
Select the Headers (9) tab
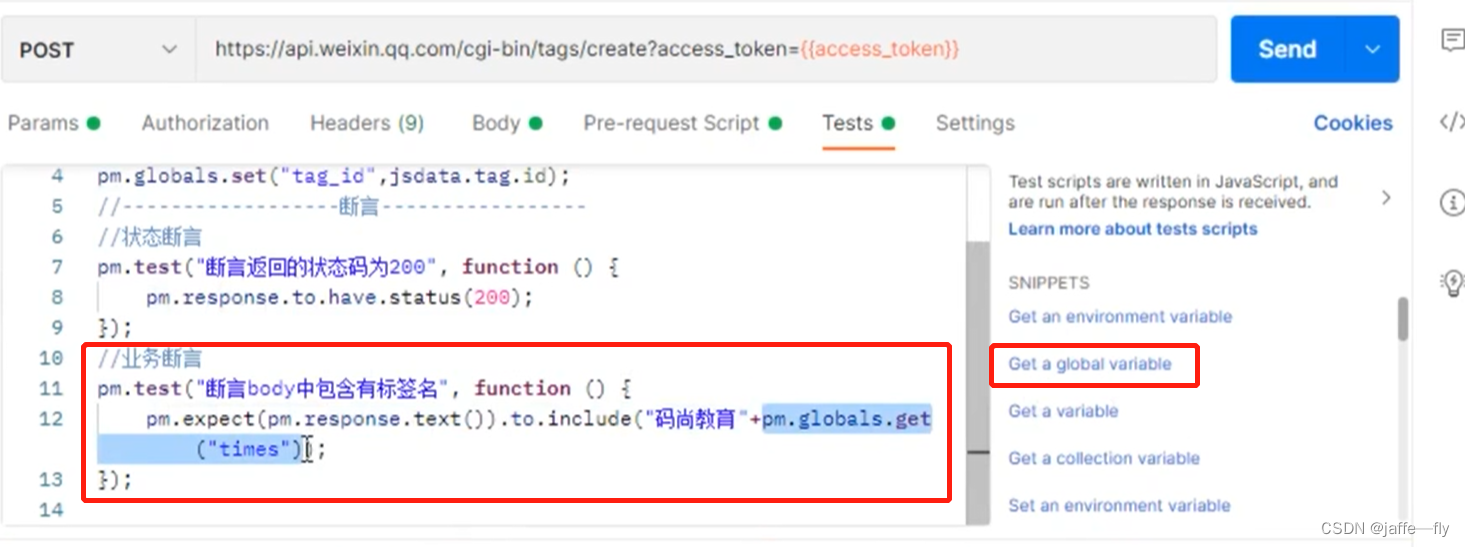(367, 123)
